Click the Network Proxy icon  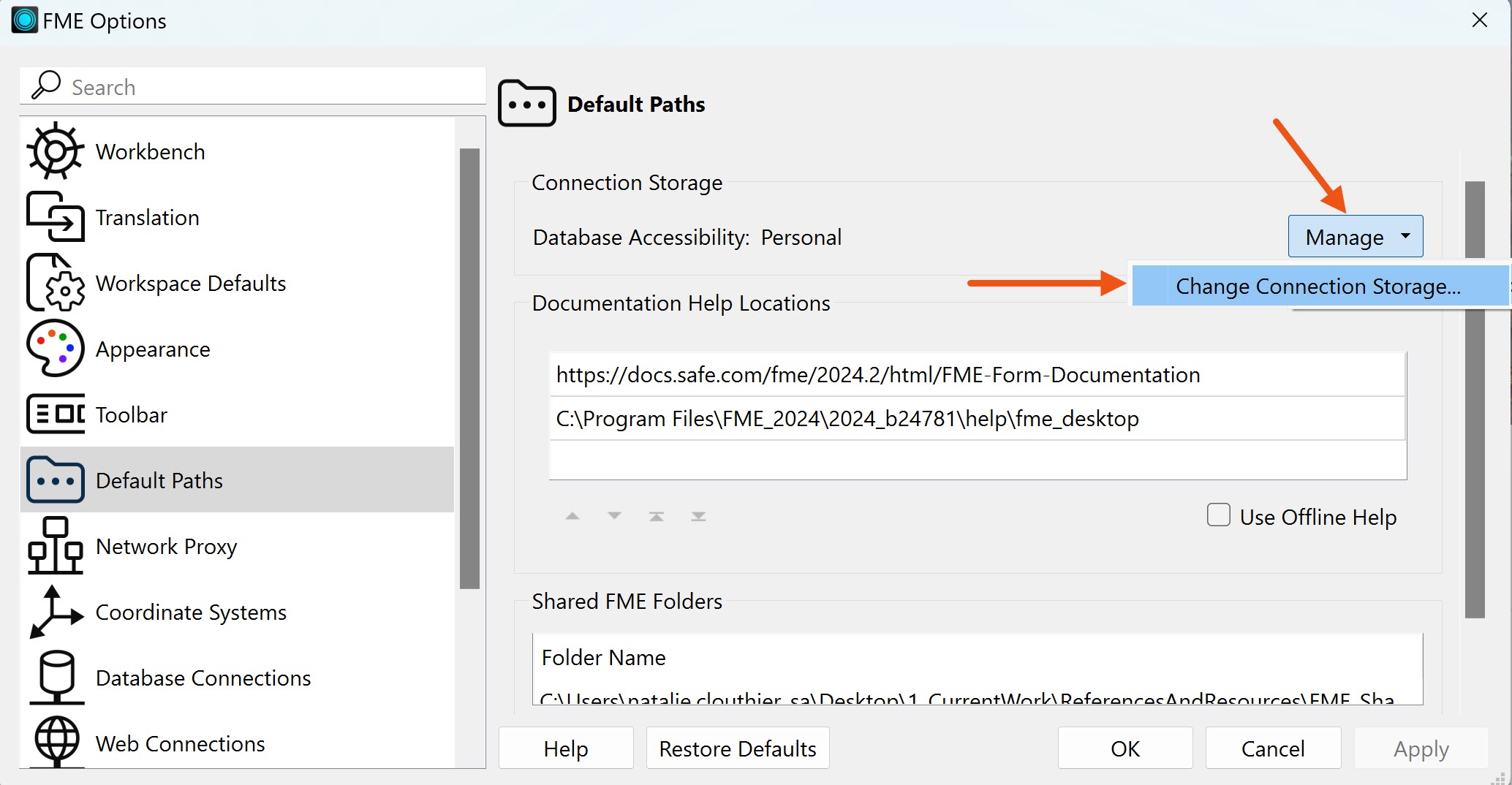[x=55, y=545]
